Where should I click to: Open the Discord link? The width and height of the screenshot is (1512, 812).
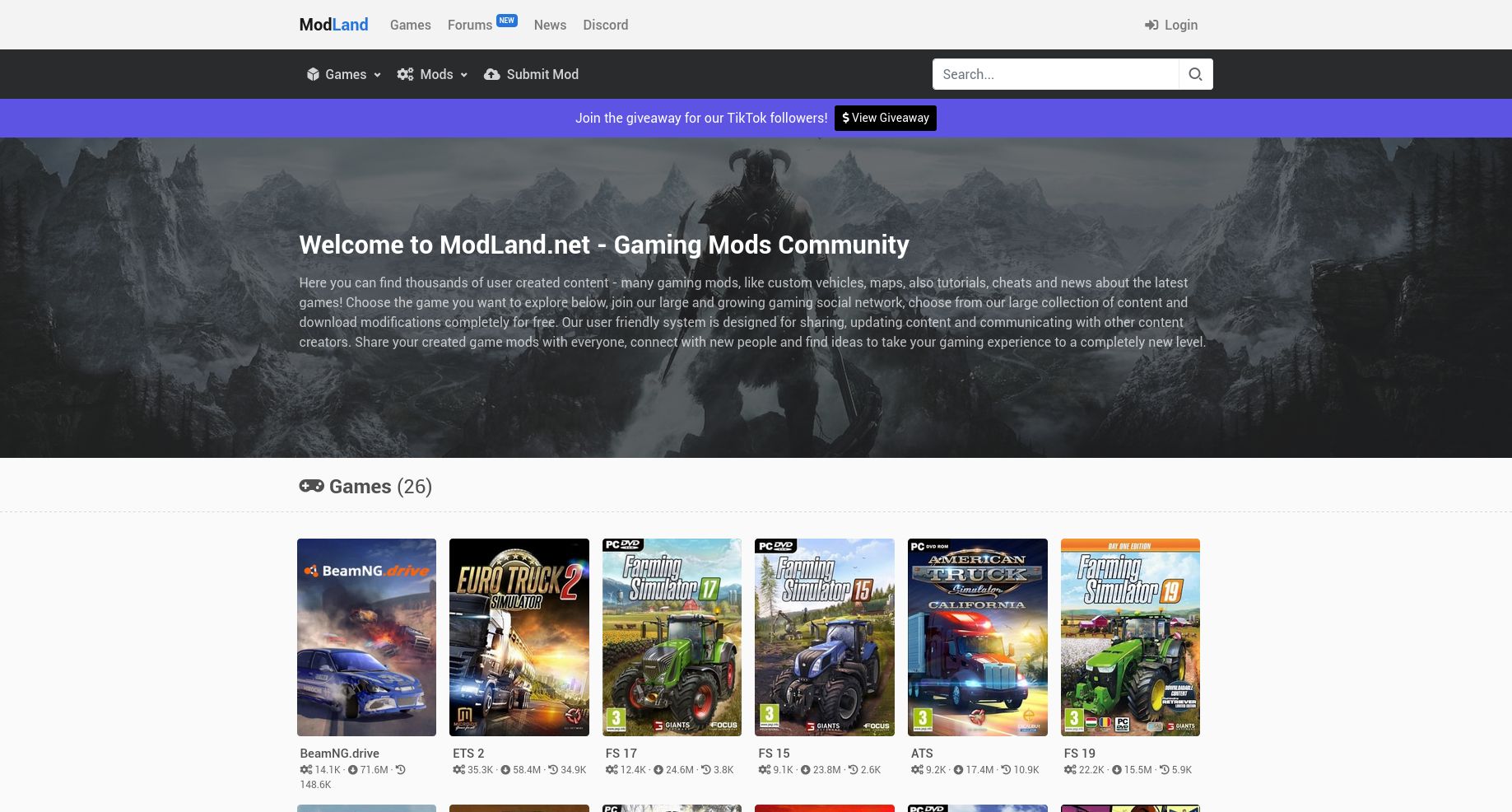click(605, 25)
